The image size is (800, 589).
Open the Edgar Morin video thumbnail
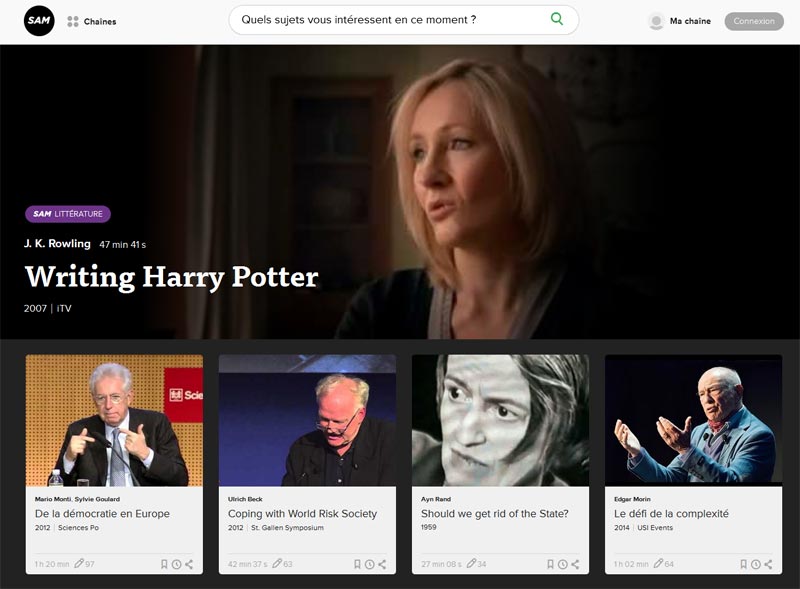(x=693, y=420)
